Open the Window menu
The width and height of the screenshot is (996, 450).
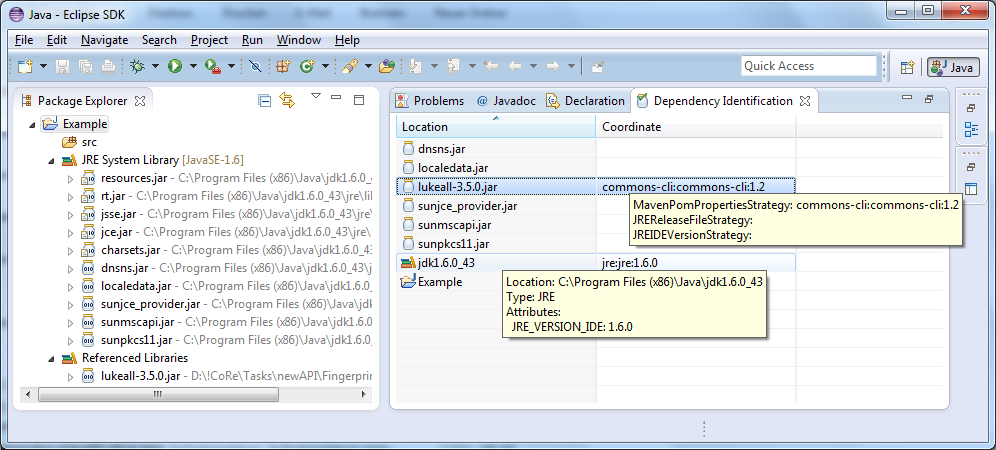click(x=299, y=40)
